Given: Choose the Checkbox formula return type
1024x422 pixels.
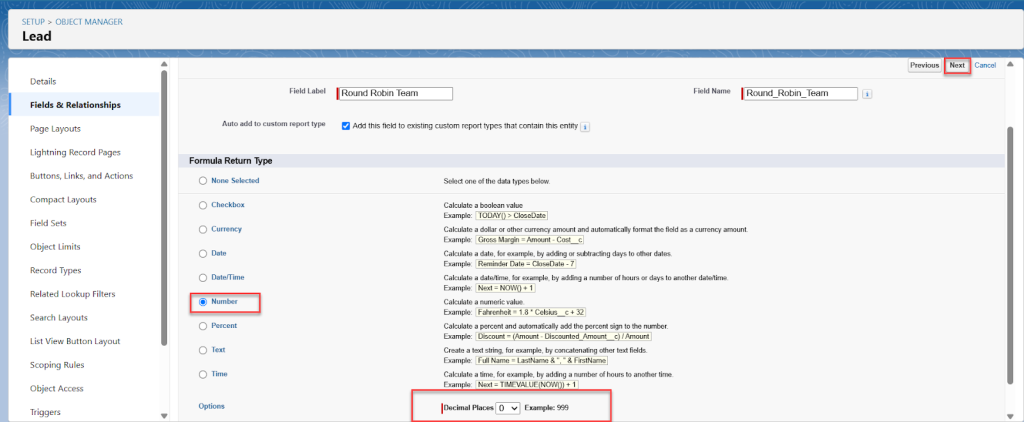Looking at the screenshot, I should pyautogui.click(x=203, y=205).
